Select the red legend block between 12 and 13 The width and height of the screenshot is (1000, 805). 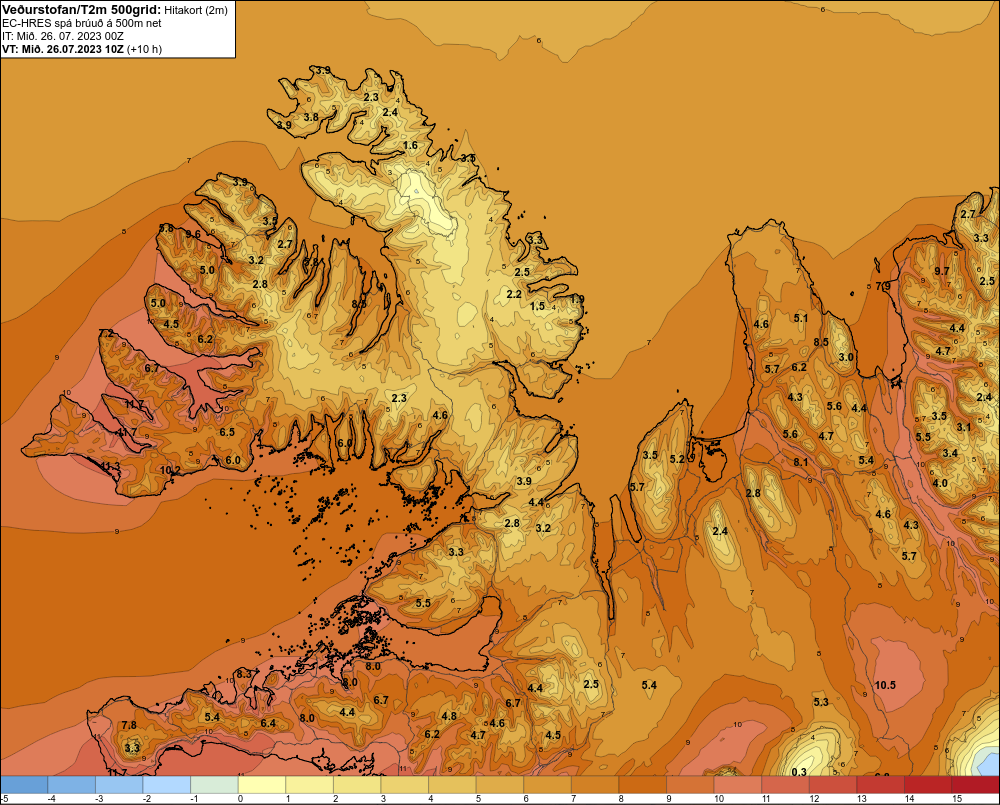833,785
